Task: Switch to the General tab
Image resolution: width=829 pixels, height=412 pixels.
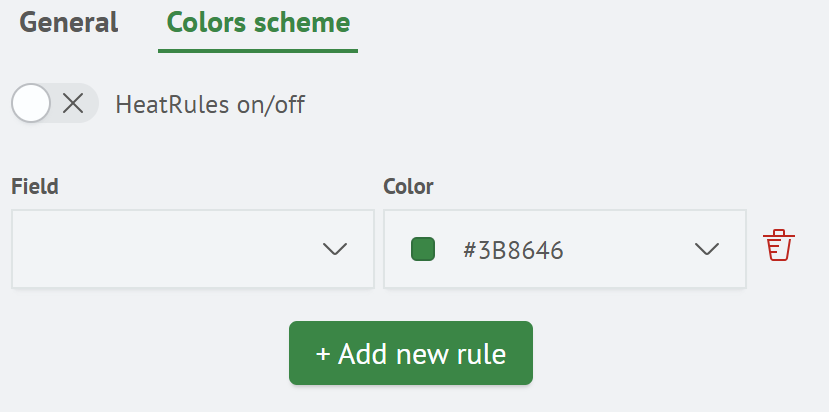Action: point(68,22)
